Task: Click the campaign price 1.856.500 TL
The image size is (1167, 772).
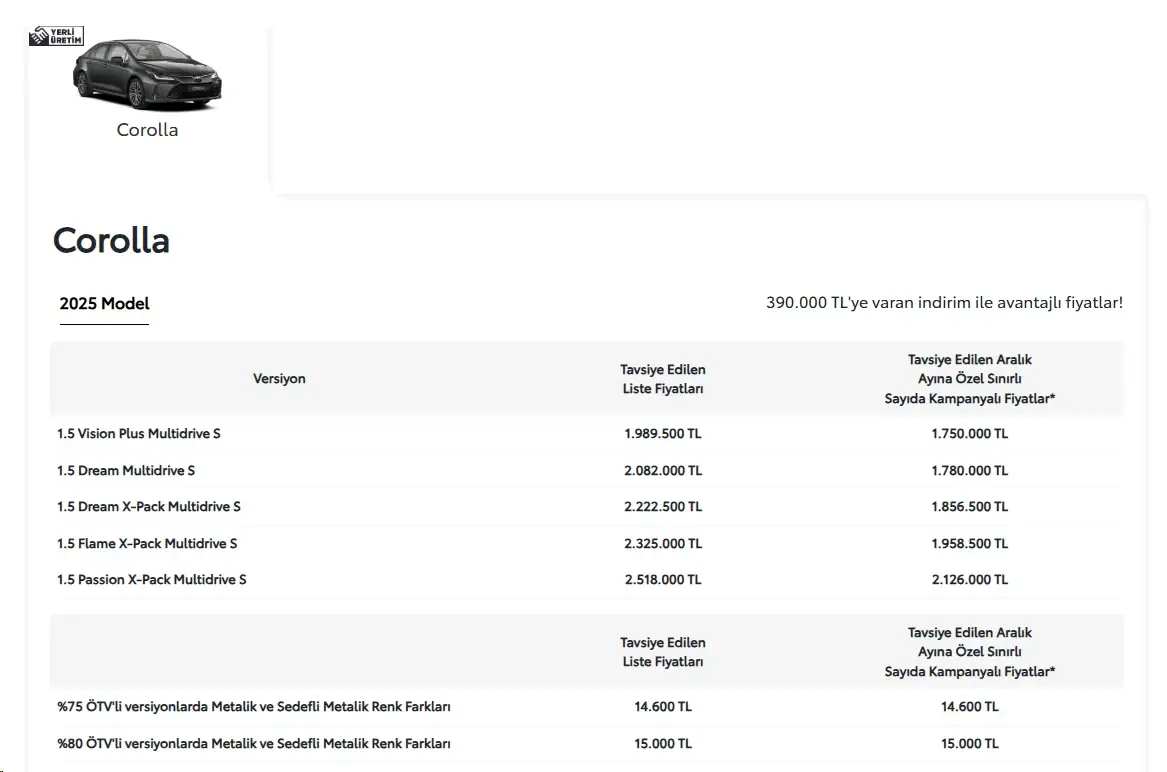Action: 970,506
